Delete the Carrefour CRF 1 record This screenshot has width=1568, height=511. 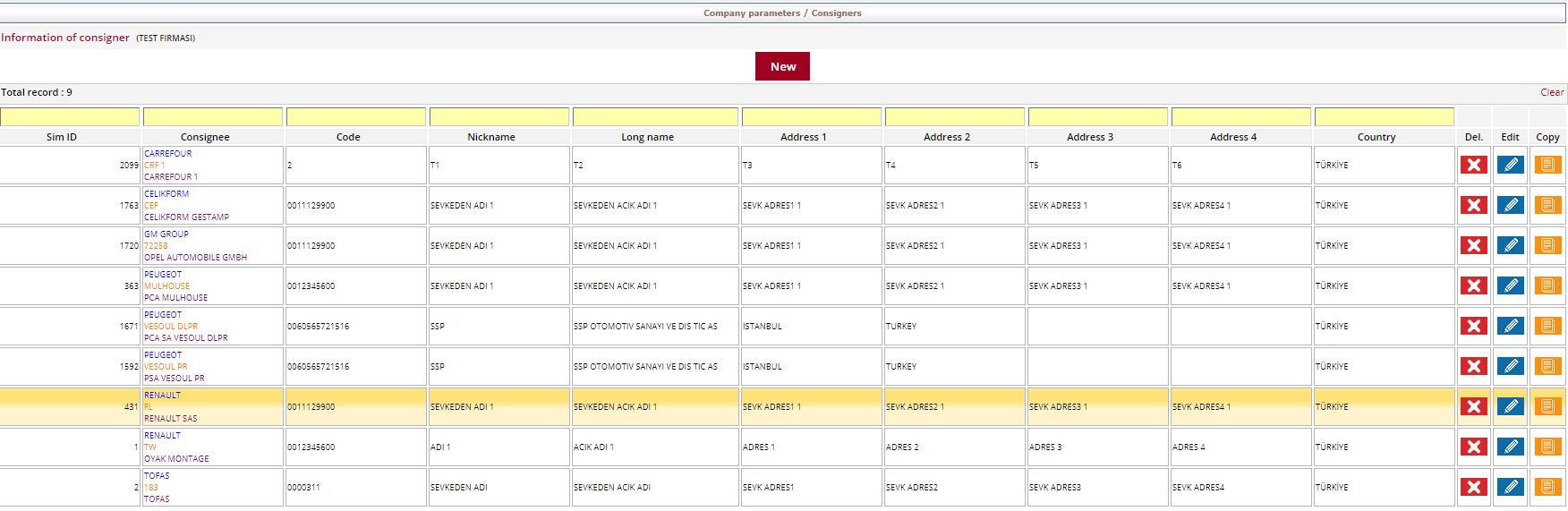click(1473, 165)
